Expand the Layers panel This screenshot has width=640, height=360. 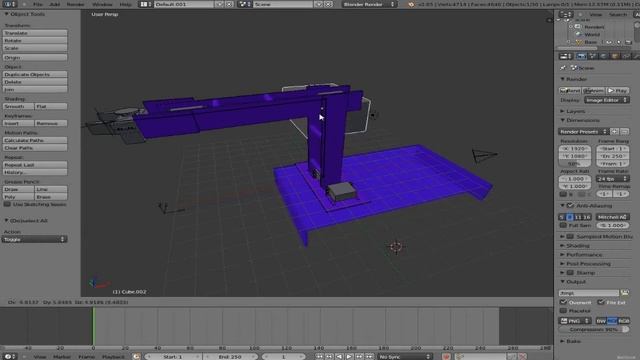point(576,111)
